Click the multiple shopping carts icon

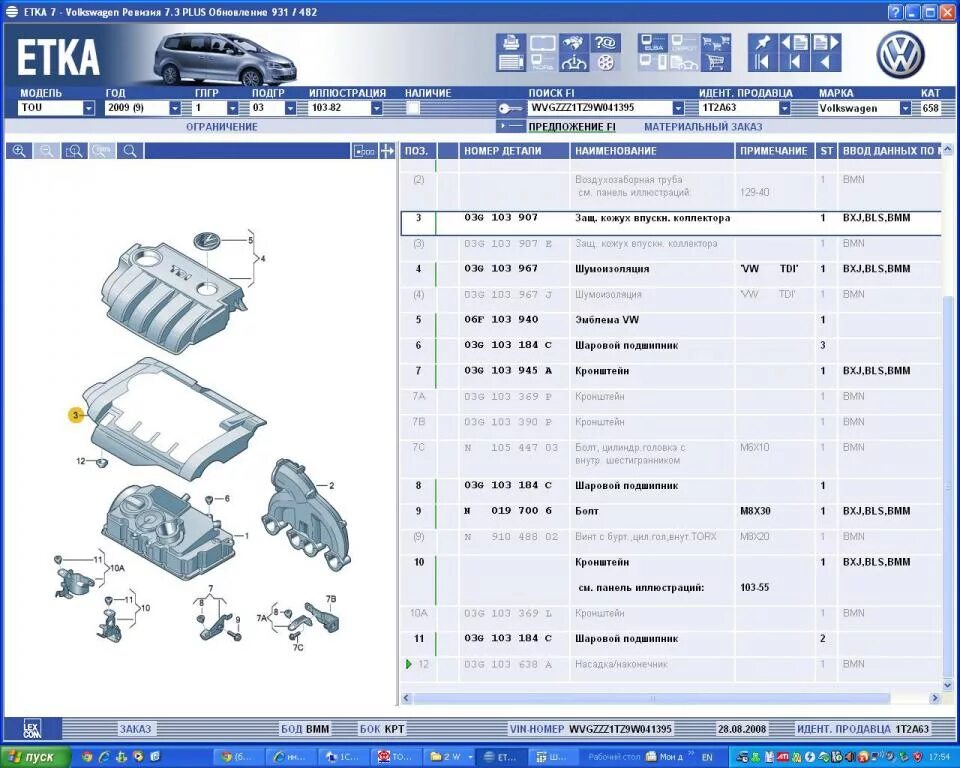click(x=716, y=43)
